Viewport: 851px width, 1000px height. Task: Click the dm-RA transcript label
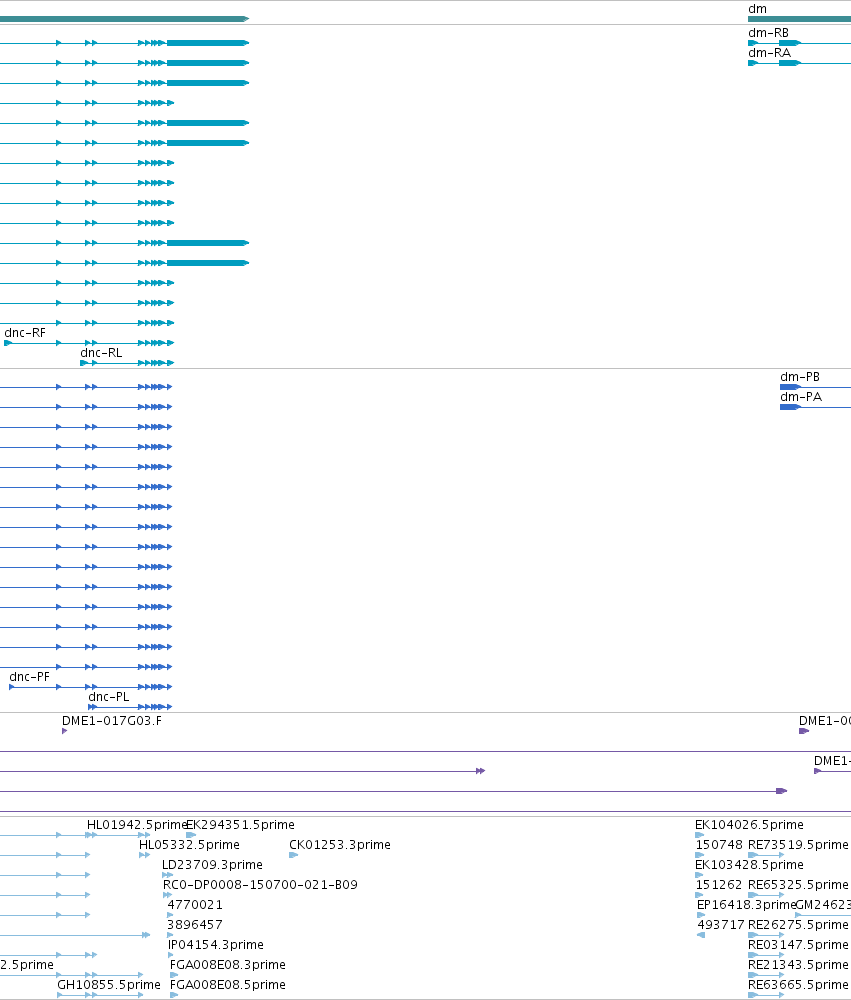[x=769, y=53]
